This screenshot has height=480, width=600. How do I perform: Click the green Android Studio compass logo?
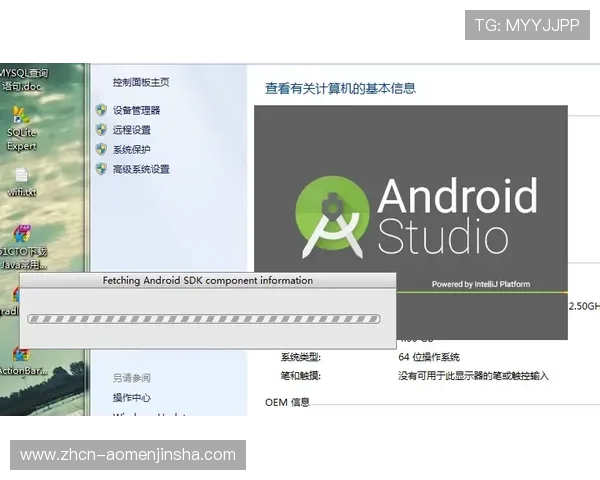click(x=332, y=217)
